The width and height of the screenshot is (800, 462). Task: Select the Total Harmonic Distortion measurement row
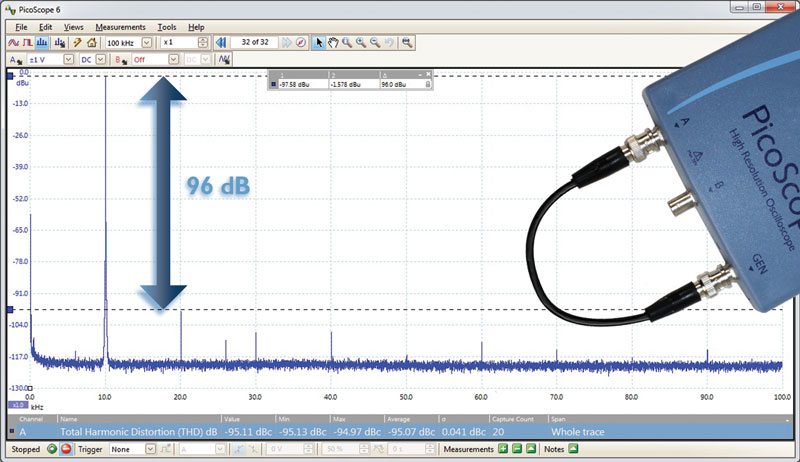[300, 432]
